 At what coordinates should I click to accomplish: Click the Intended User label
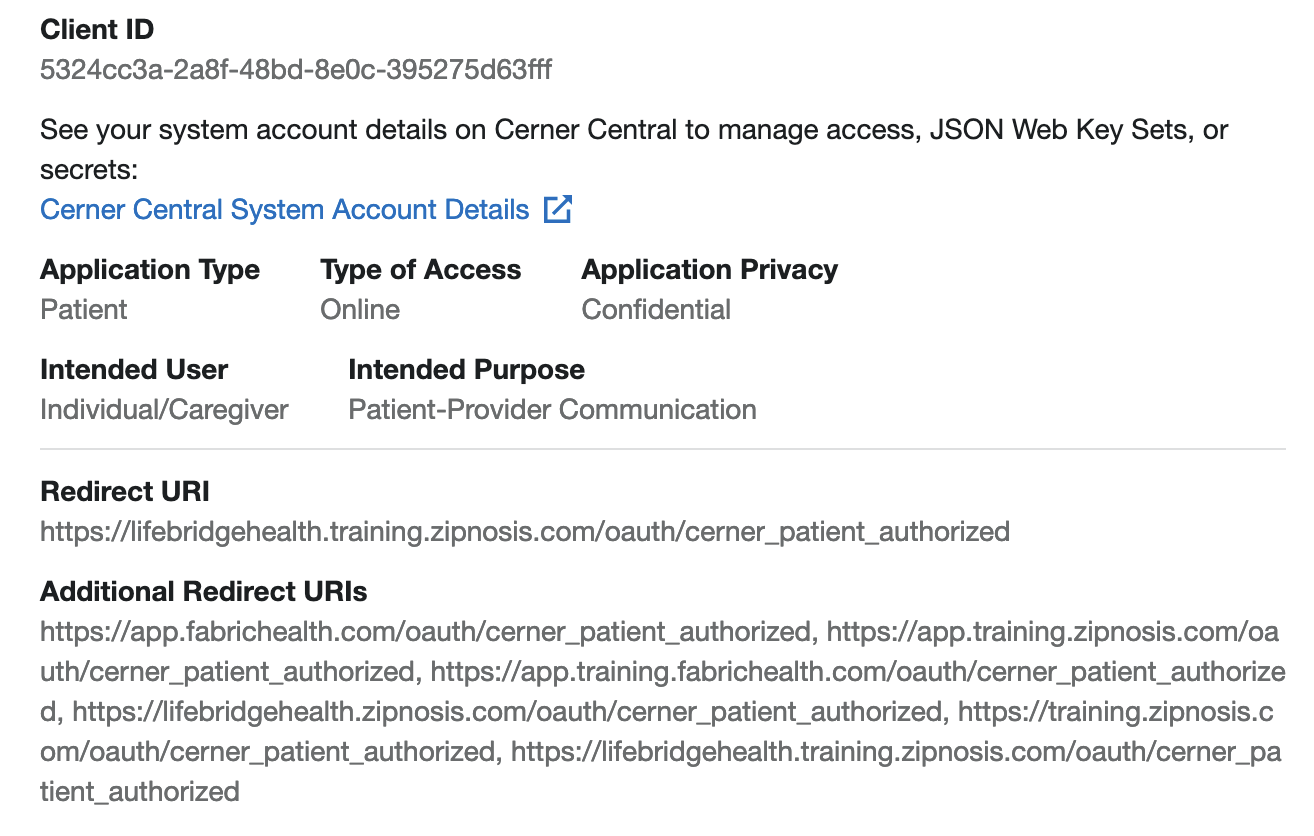(134, 370)
